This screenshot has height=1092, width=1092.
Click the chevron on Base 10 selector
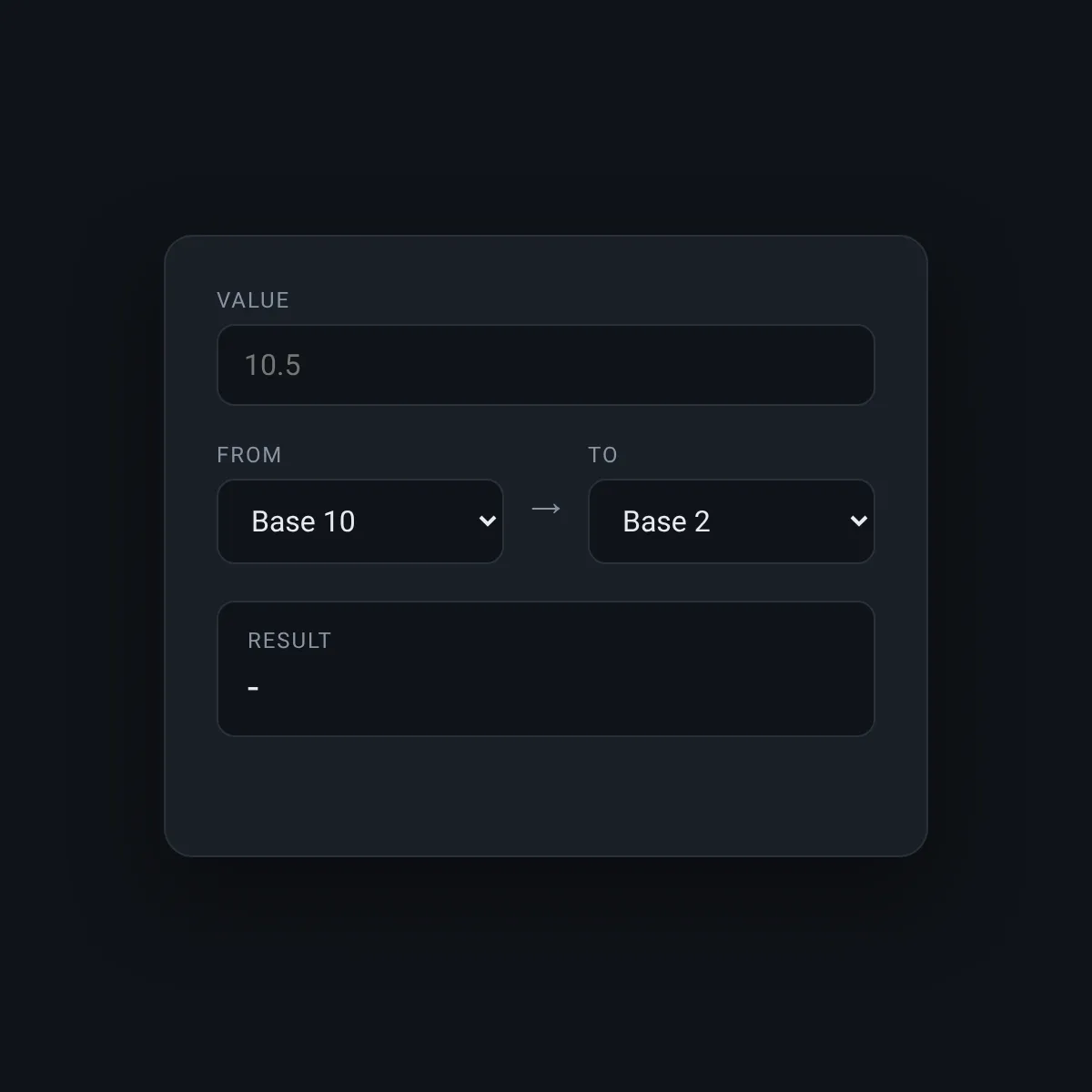tap(488, 521)
